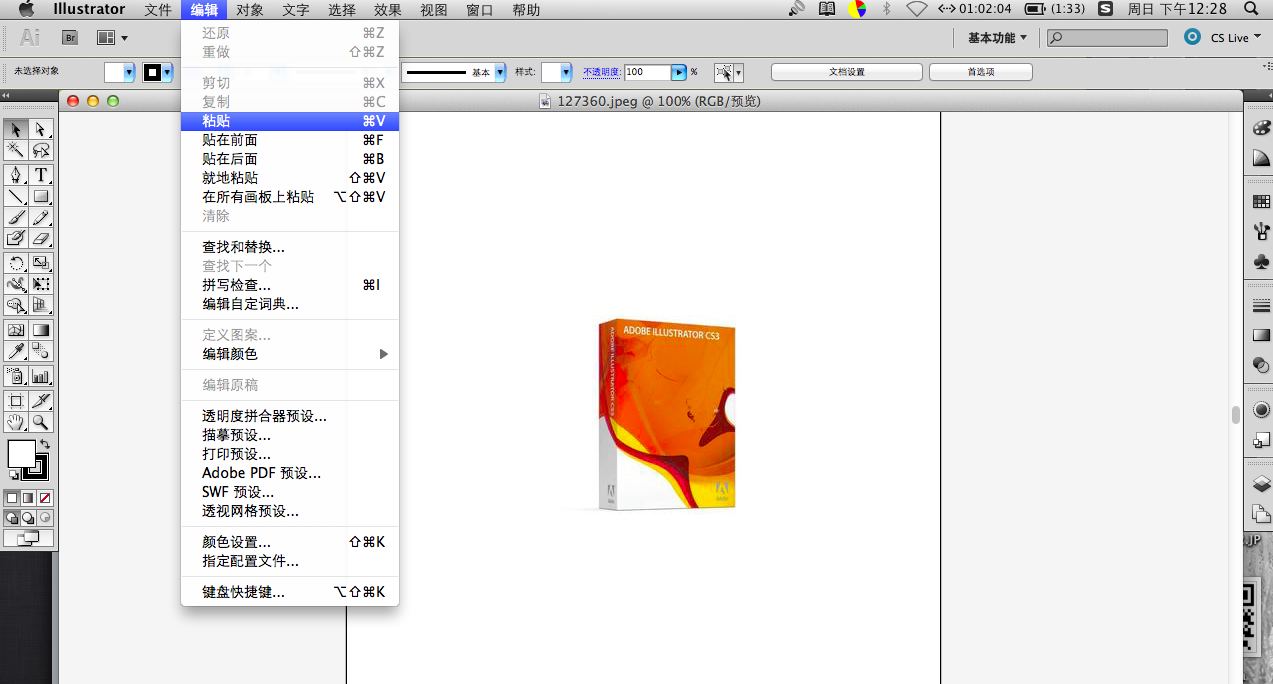
Task: Select the Eyedropper tool
Action: pos(15,349)
